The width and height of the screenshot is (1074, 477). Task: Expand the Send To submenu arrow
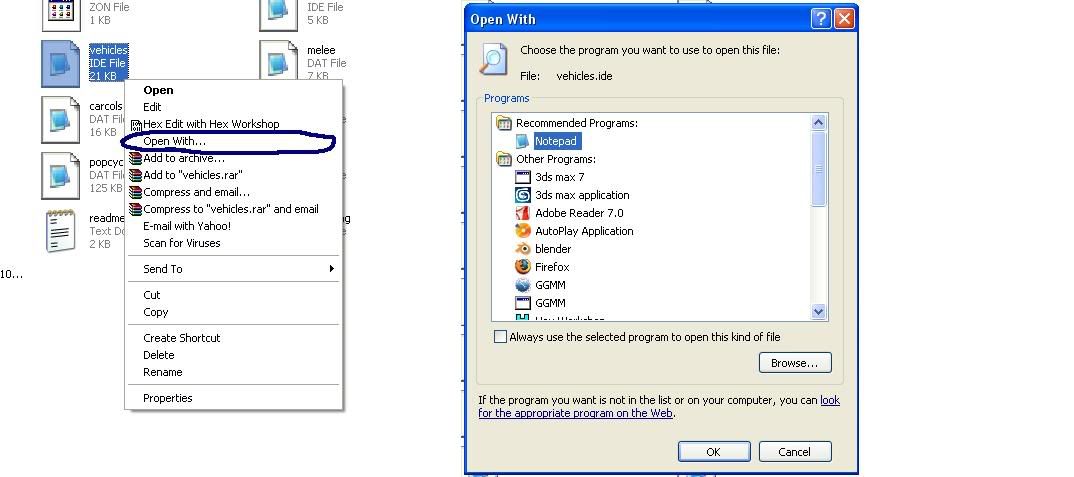tap(331, 269)
